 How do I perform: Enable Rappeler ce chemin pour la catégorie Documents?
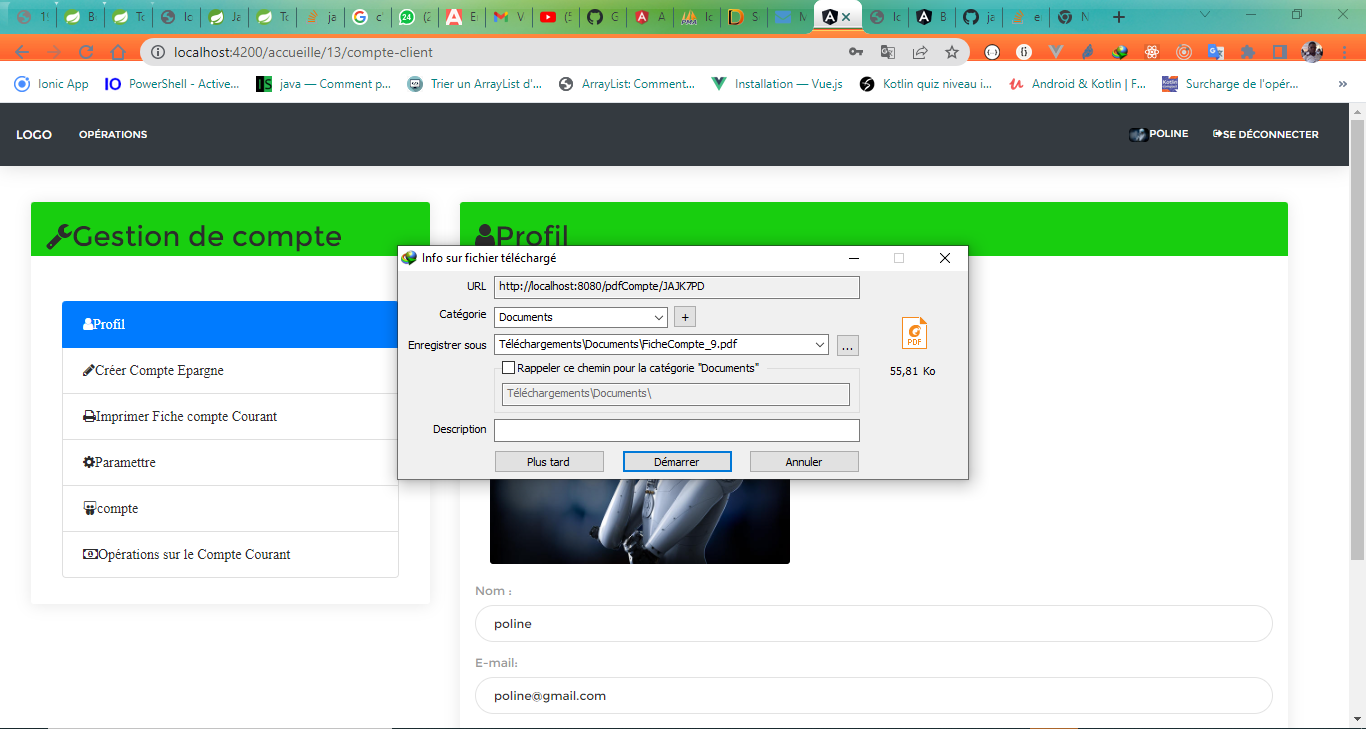point(508,367)
